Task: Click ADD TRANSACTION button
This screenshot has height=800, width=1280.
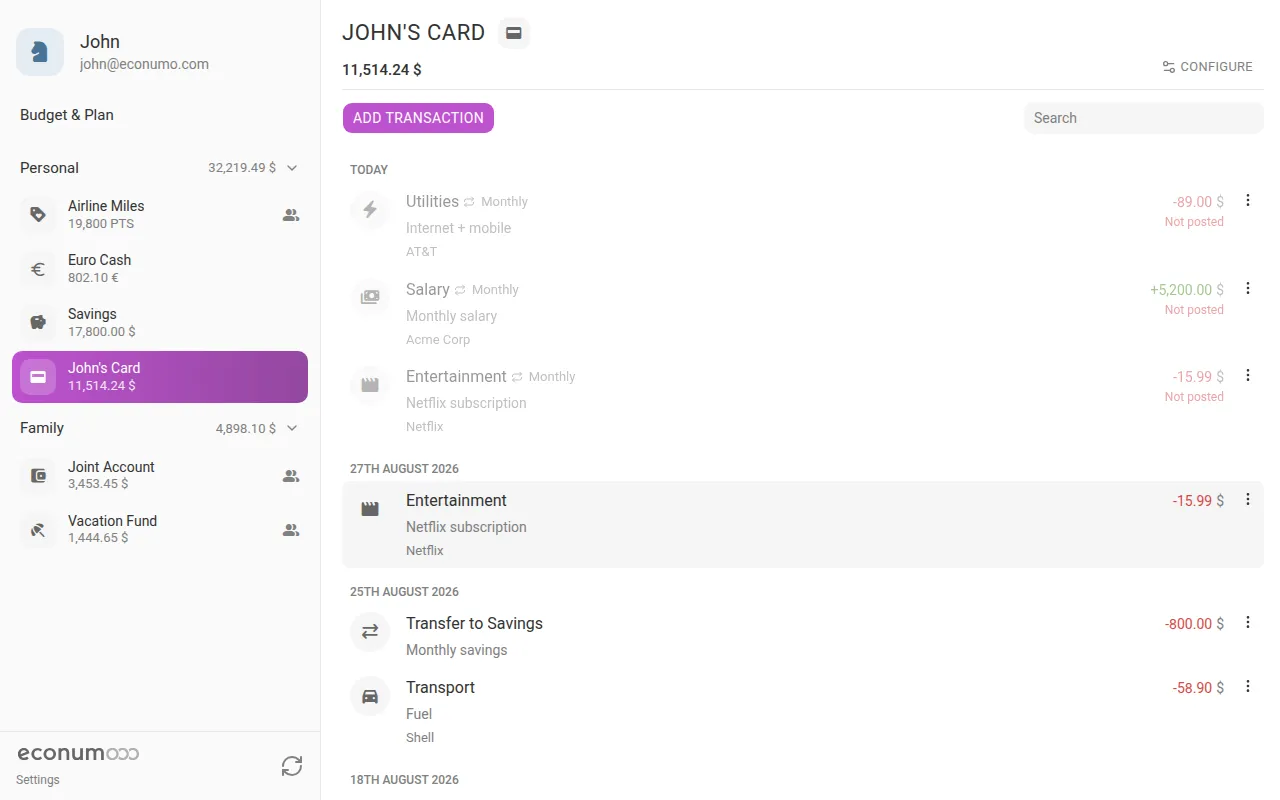Action: pos(418,118)
